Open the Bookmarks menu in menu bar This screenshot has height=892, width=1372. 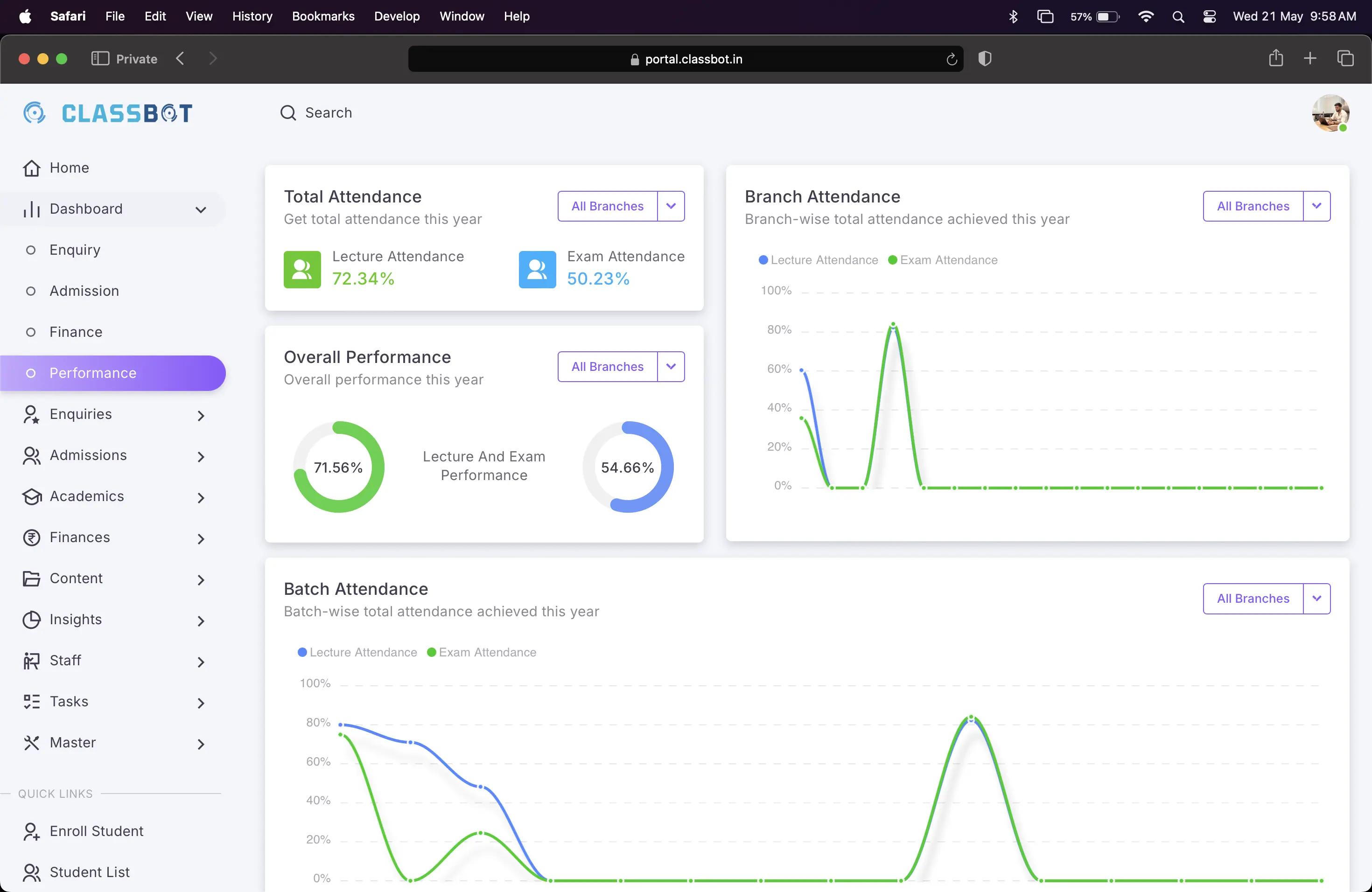coord(323,16)
